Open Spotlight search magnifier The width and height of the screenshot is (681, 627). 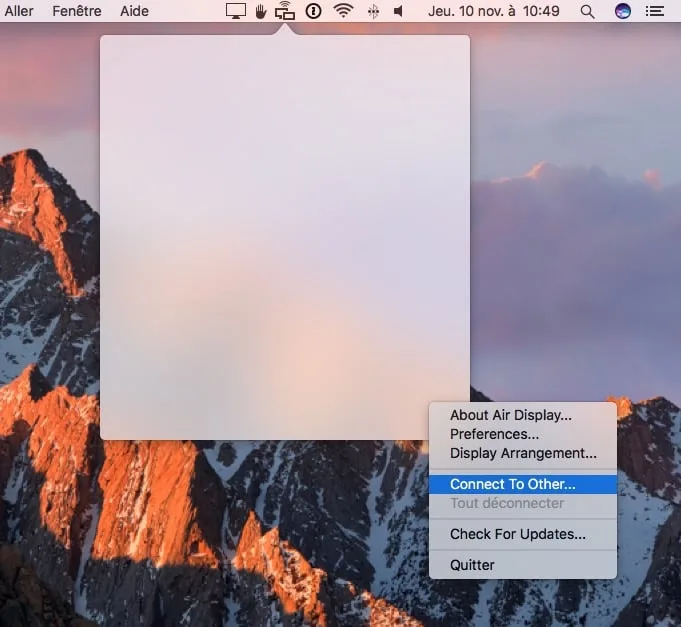pyautogui.click(x=587, y=12)
